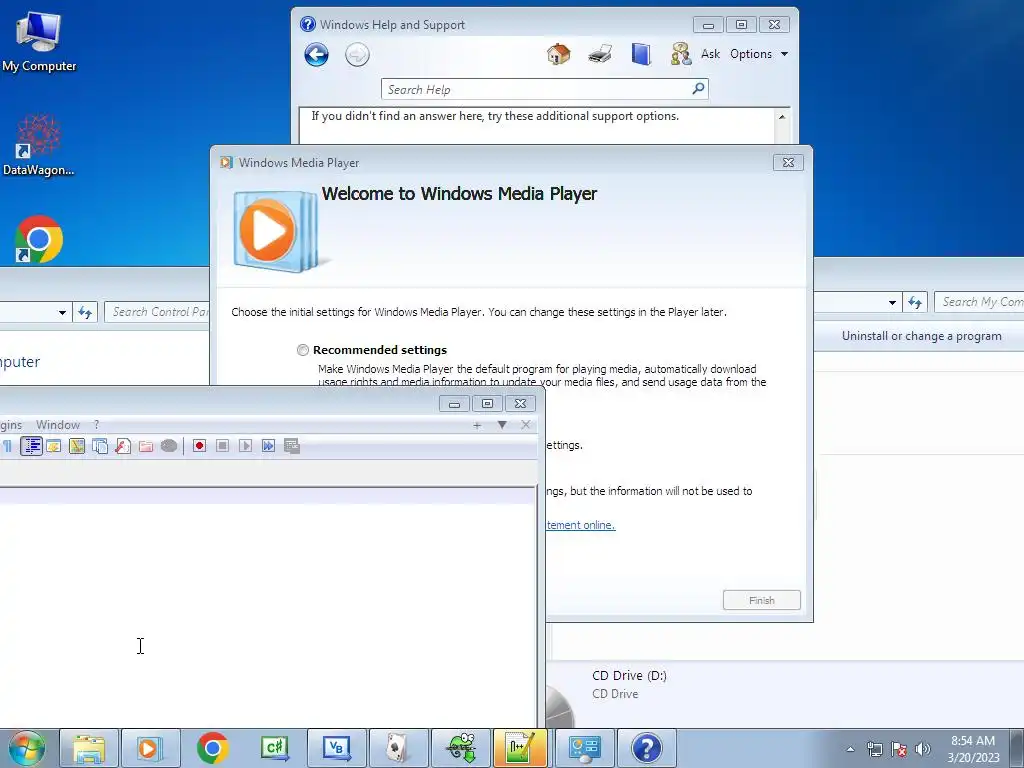Click the document list icon in Notepad++ toolbar
1024x768 pixels.
100,446
